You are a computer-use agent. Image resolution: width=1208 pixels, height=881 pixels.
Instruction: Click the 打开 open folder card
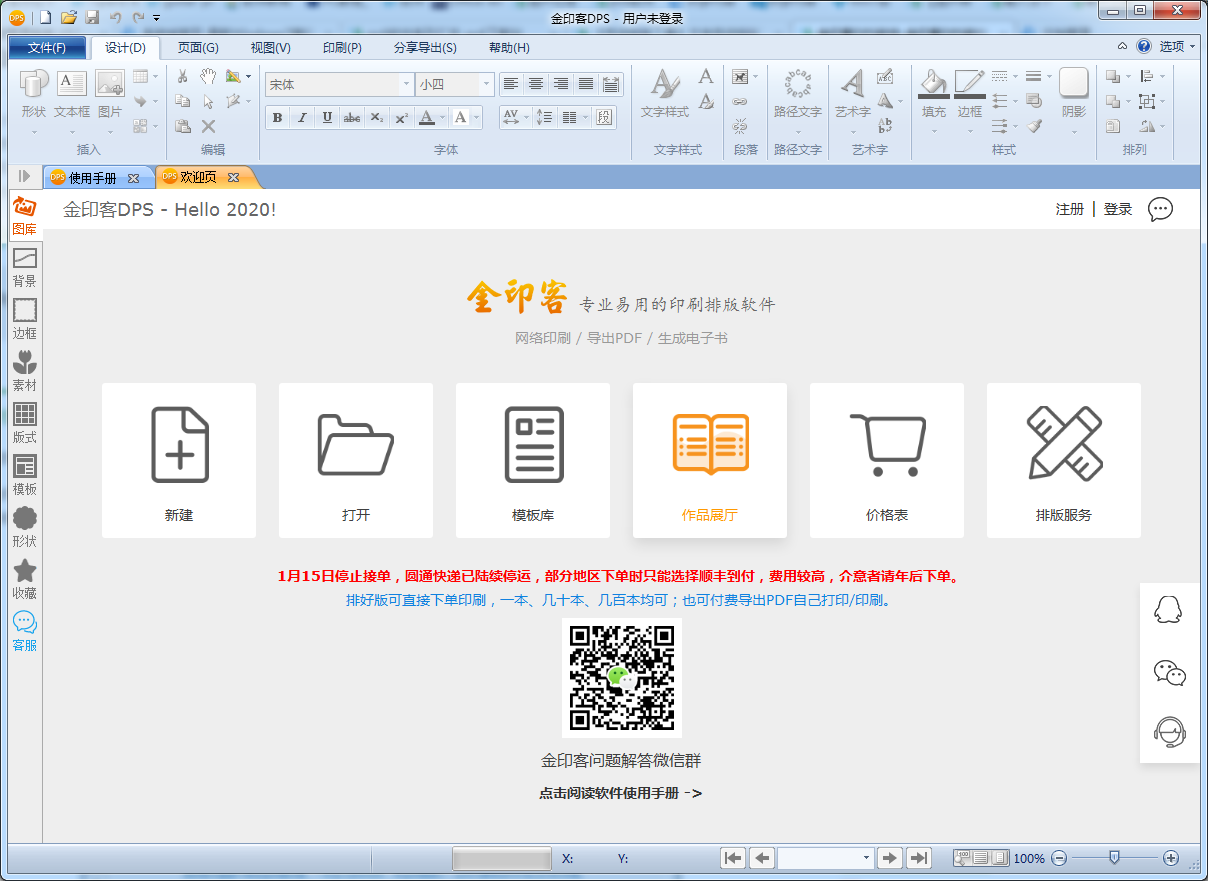tap(356, 460)
